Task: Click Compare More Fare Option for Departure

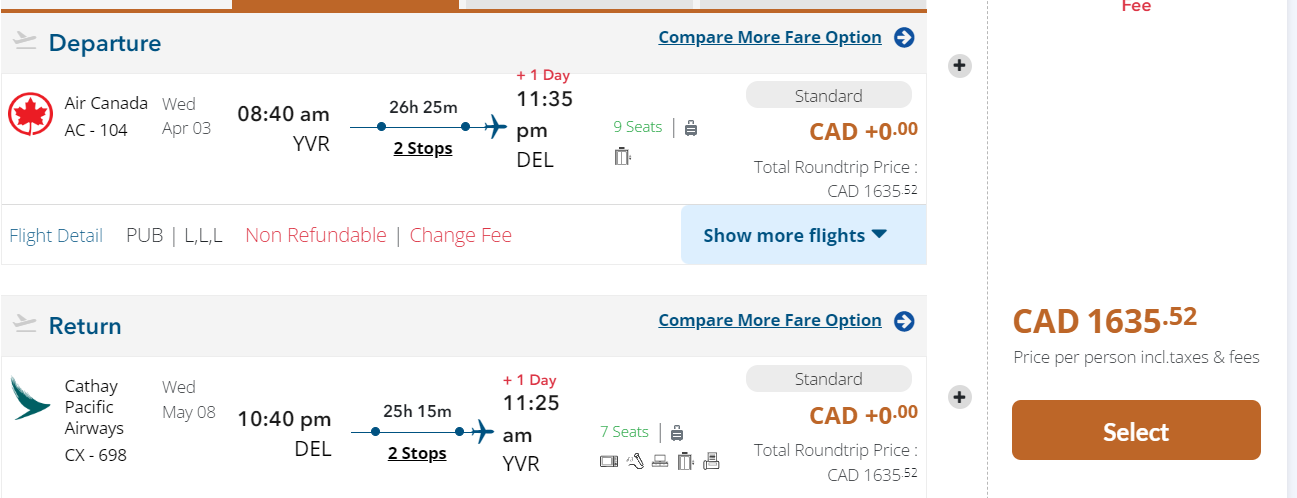Action: point(769,38)
